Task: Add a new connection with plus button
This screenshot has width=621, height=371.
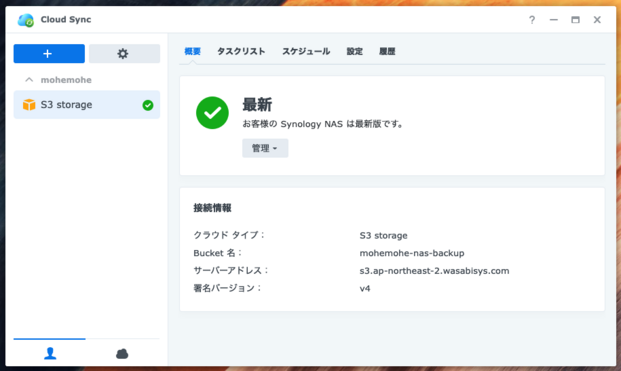Action: pos(49,53)
